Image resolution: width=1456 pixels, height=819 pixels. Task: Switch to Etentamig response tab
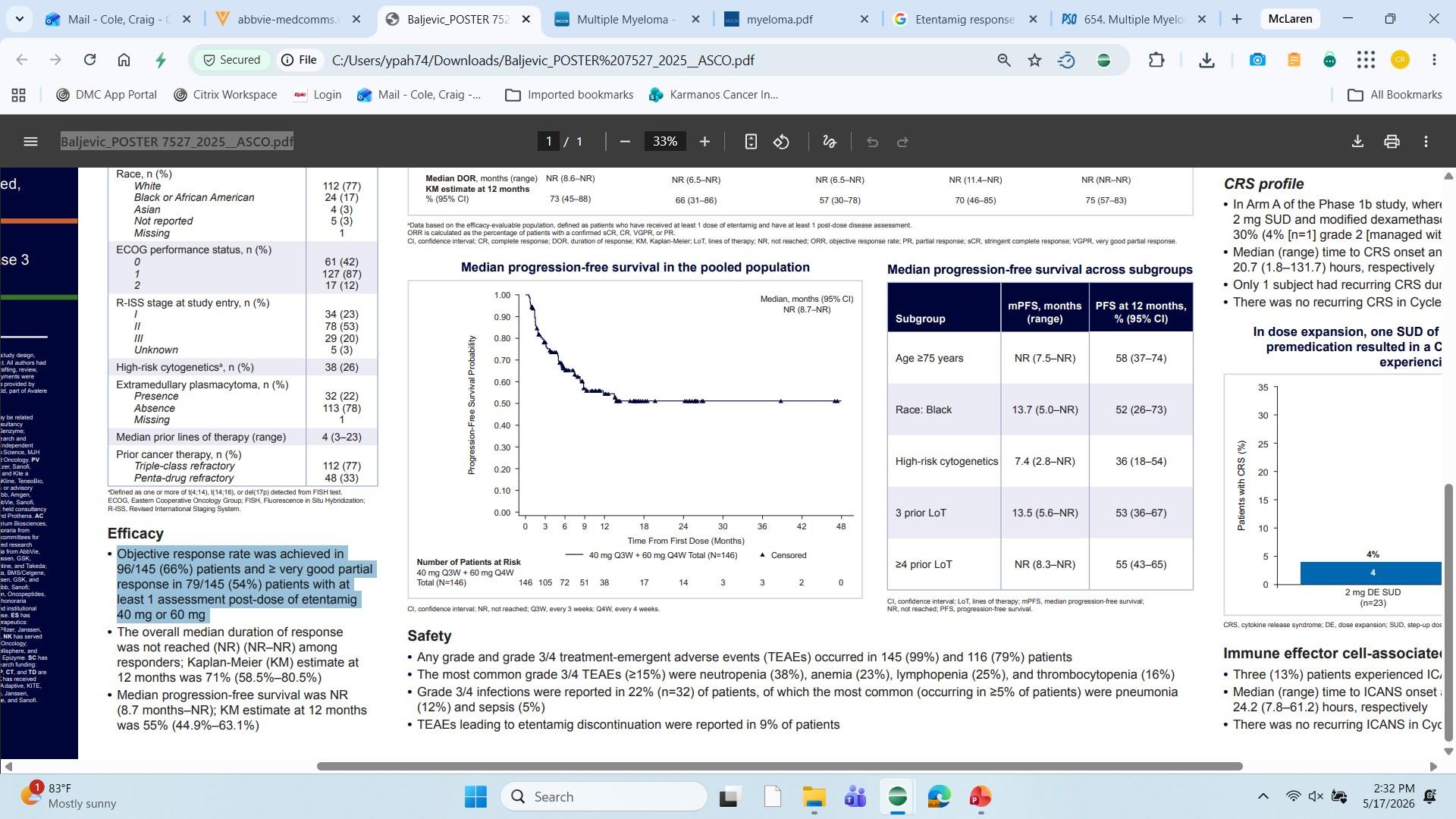[x=966, y=20]
